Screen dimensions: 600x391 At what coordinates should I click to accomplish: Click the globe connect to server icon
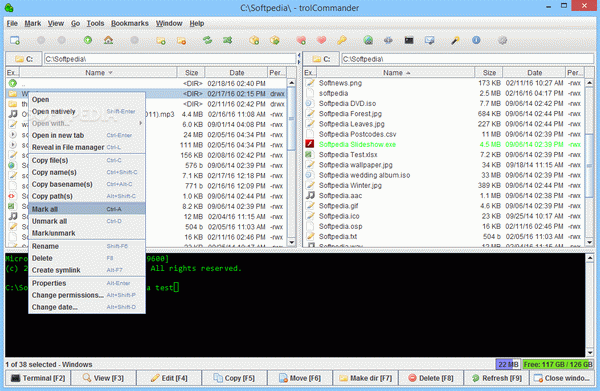click(368, 40)
